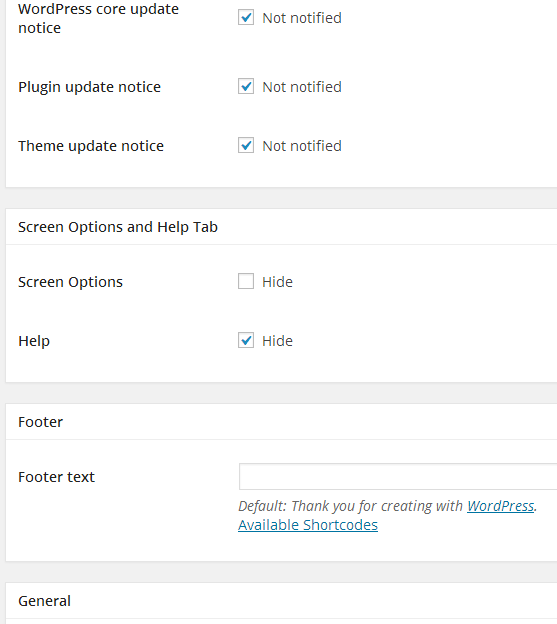Image resolution: width=557 pixels, height=624 pixels.
Task: Toggle Plugin update notice Not notified checkbox
Action: click(246, 86)
